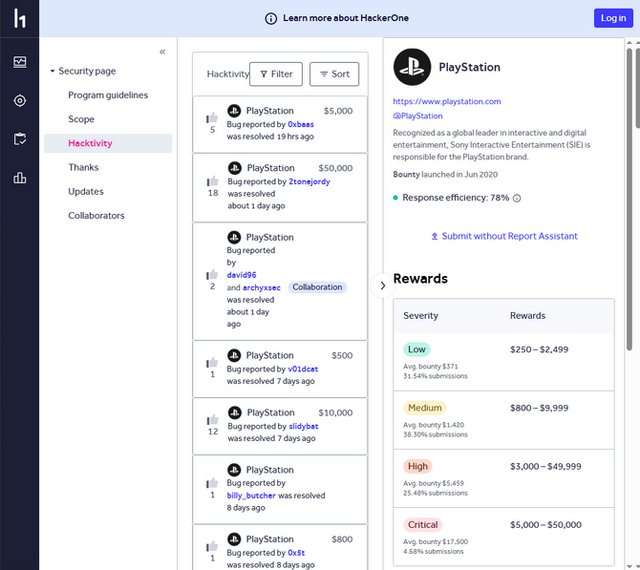Click PlayStation logo in slidybat report card
640x570 pixels.
coord(235,412)
